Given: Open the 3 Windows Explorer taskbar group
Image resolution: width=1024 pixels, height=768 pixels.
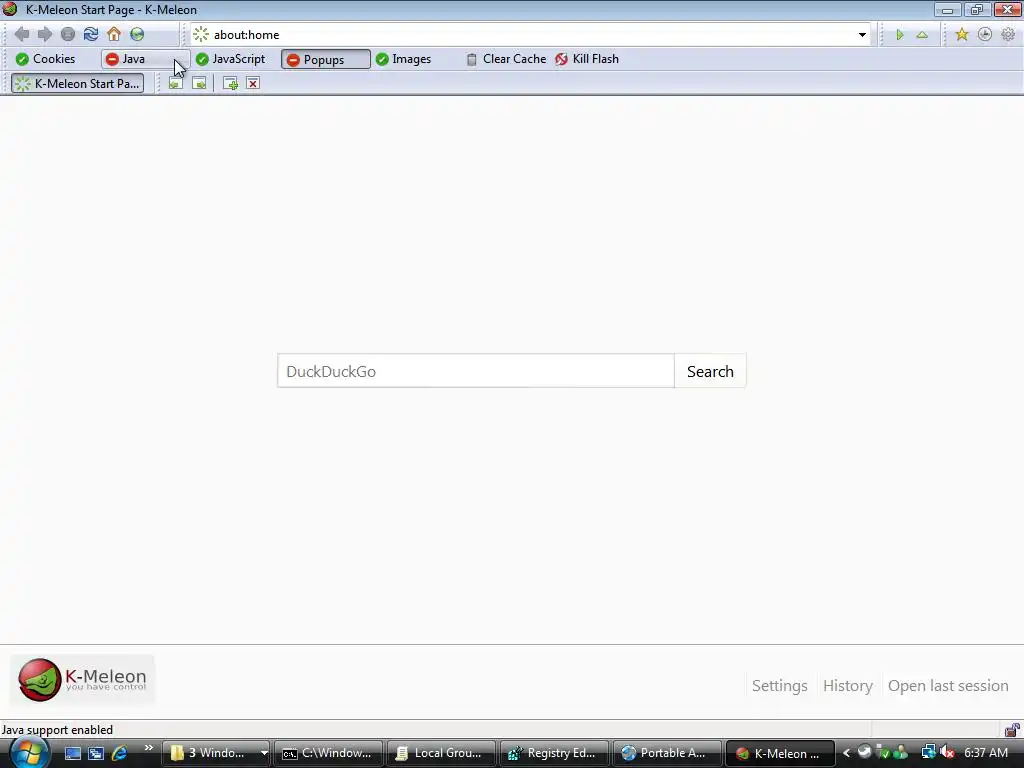Looking at the screenshot, I should (216, 753).
